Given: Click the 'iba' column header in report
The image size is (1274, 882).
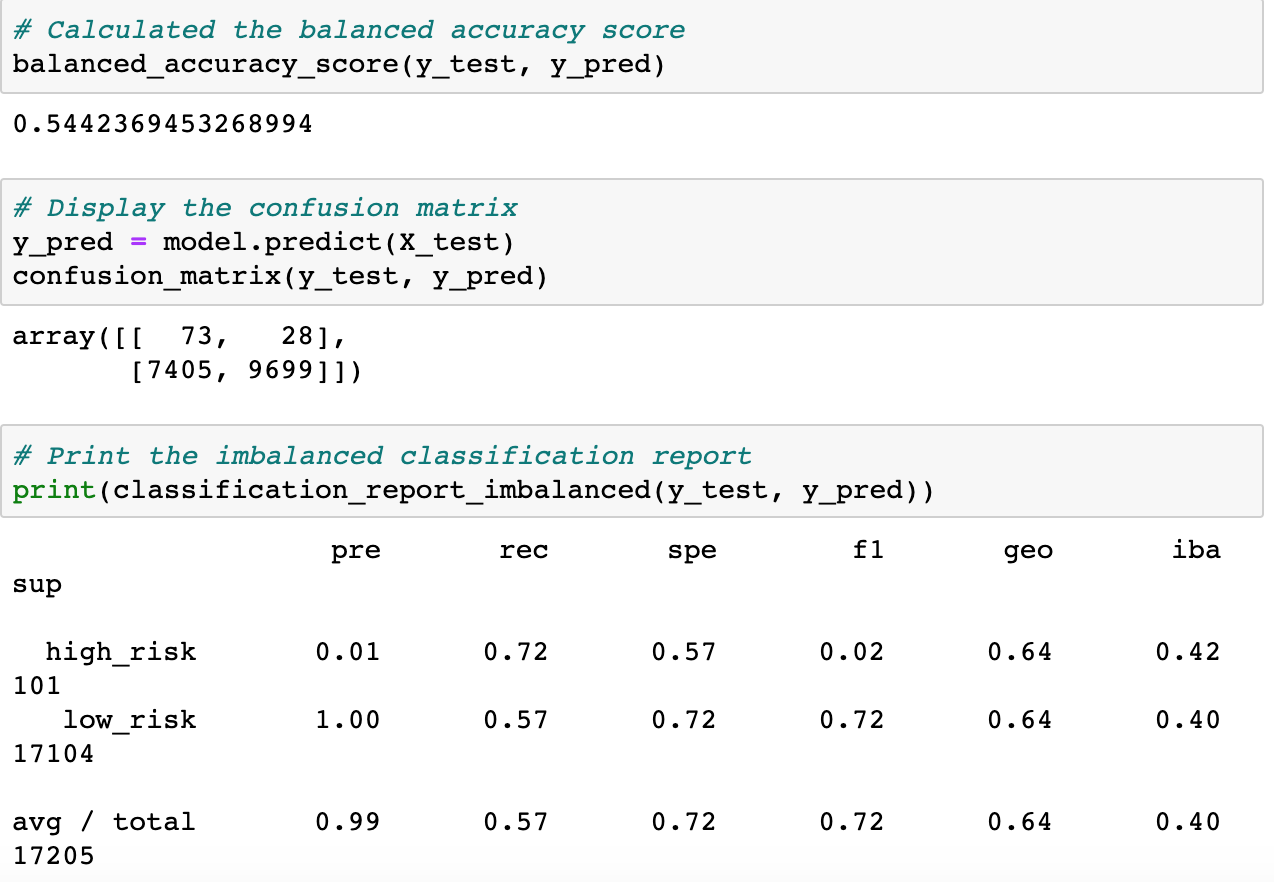Looking at the screenshot, I should tap(1196, 549).
